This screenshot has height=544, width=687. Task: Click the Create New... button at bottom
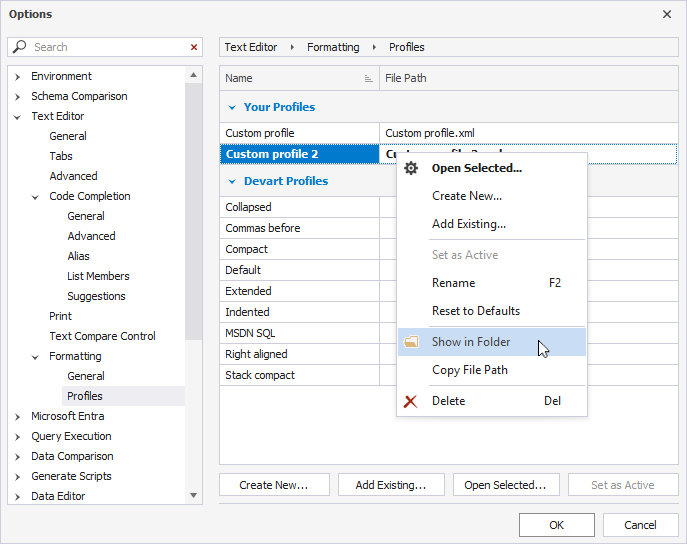click(x=273, y=485)
